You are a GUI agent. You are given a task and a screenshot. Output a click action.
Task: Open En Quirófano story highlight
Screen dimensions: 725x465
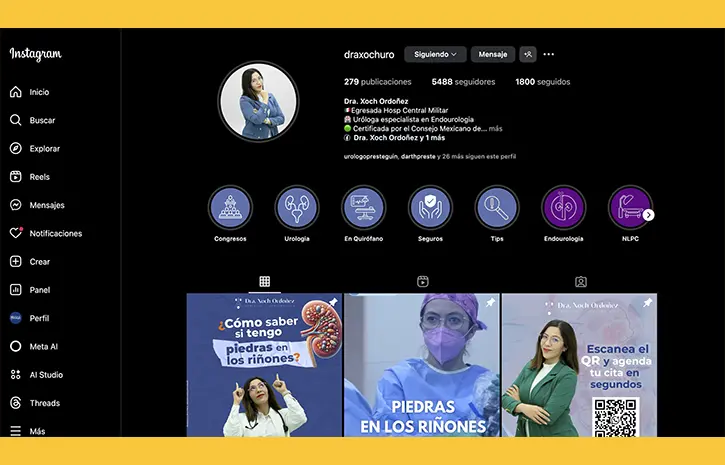click(364, 208)
